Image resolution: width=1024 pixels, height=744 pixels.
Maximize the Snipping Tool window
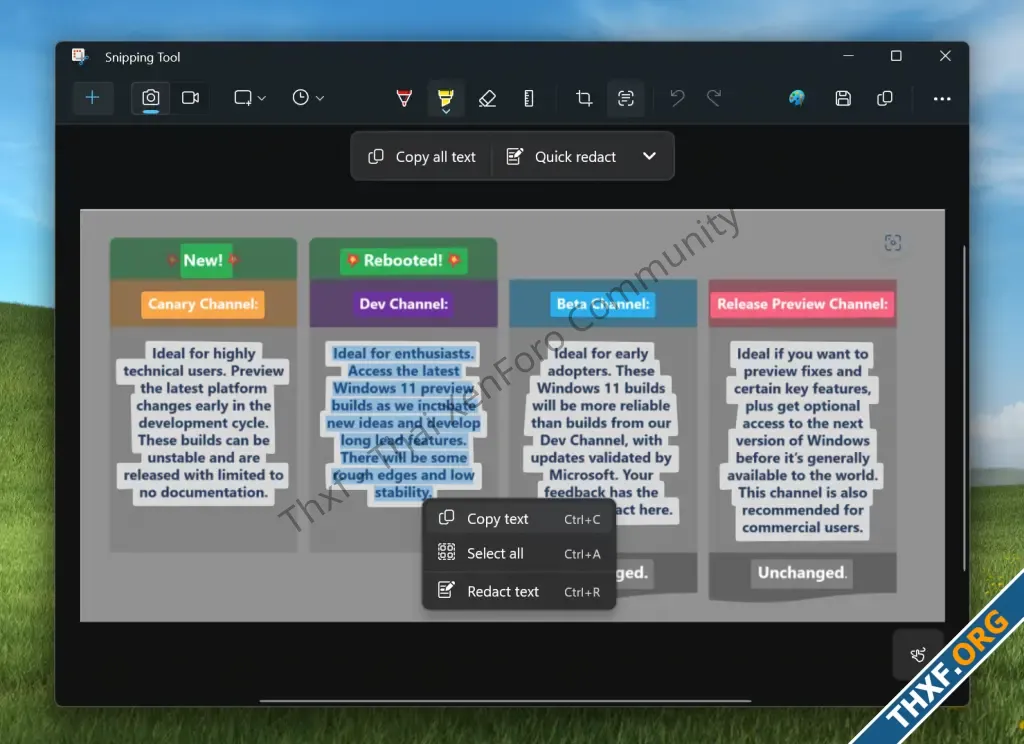(896, 56)
